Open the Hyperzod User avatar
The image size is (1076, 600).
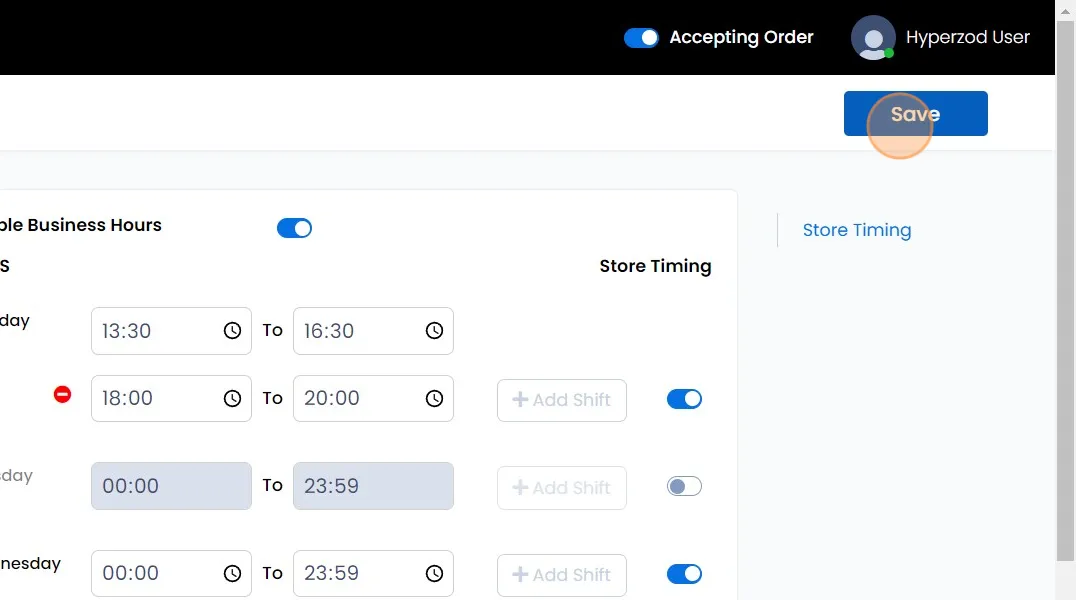(873, 38)
